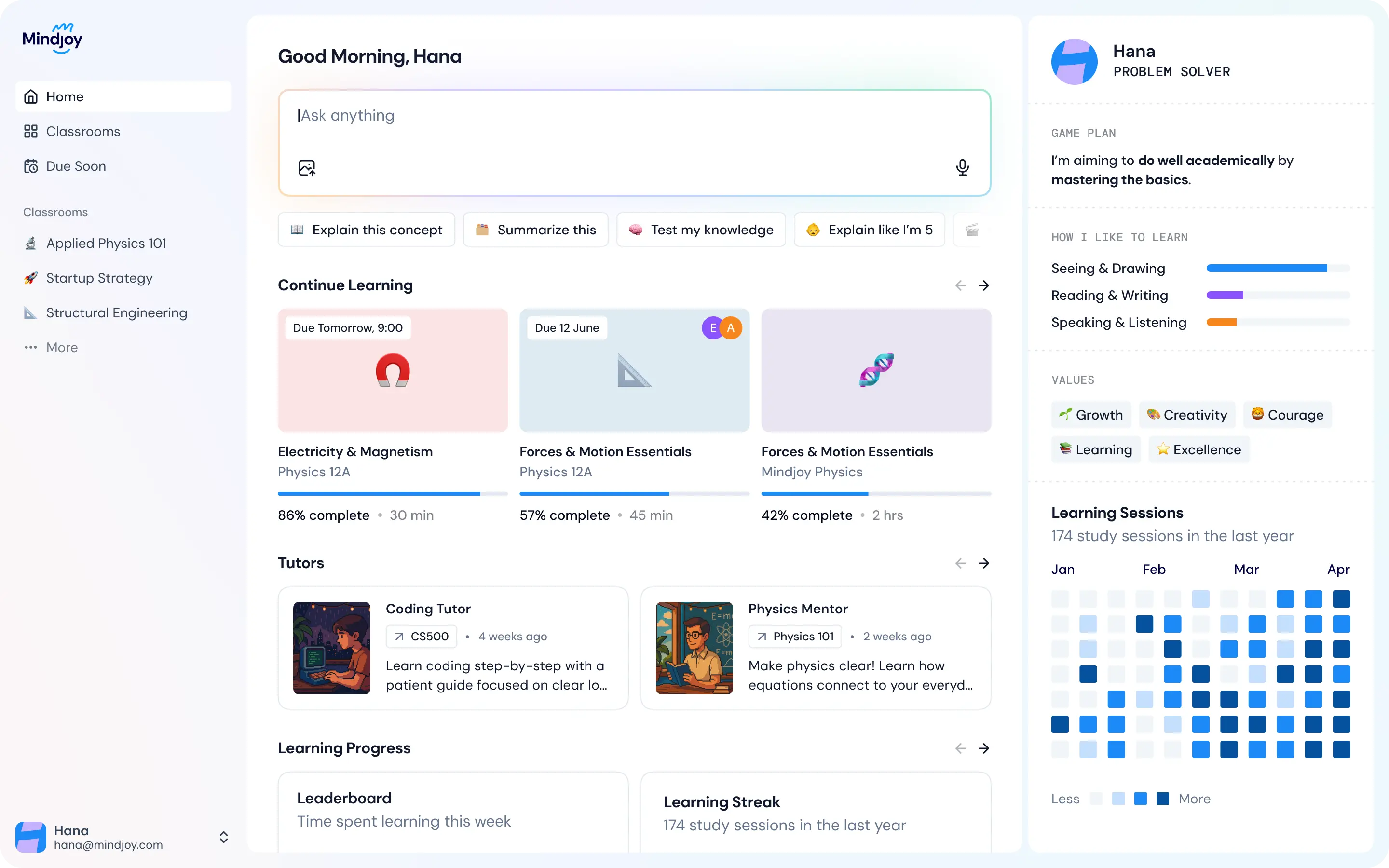Select the Applied Physics 101 classroom
The image size is (1389, 868).
[x=106, y=243]
